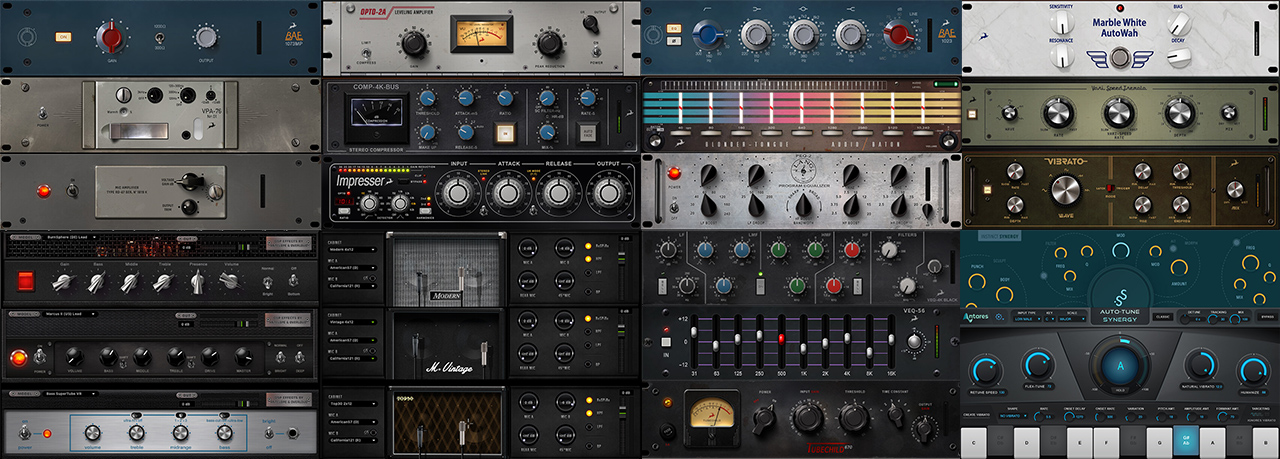The width and height of the screenshot is (1280, 459).
Task: Click the Top30 diamond-grille cabinet image
Action: tap(447, 422)
